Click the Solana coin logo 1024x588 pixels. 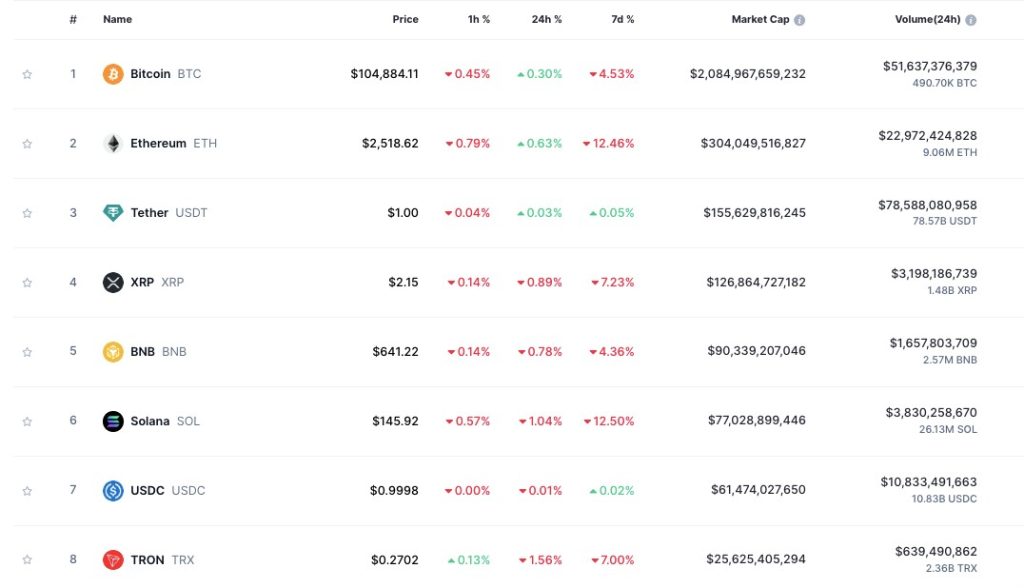(x=113, y=421)
